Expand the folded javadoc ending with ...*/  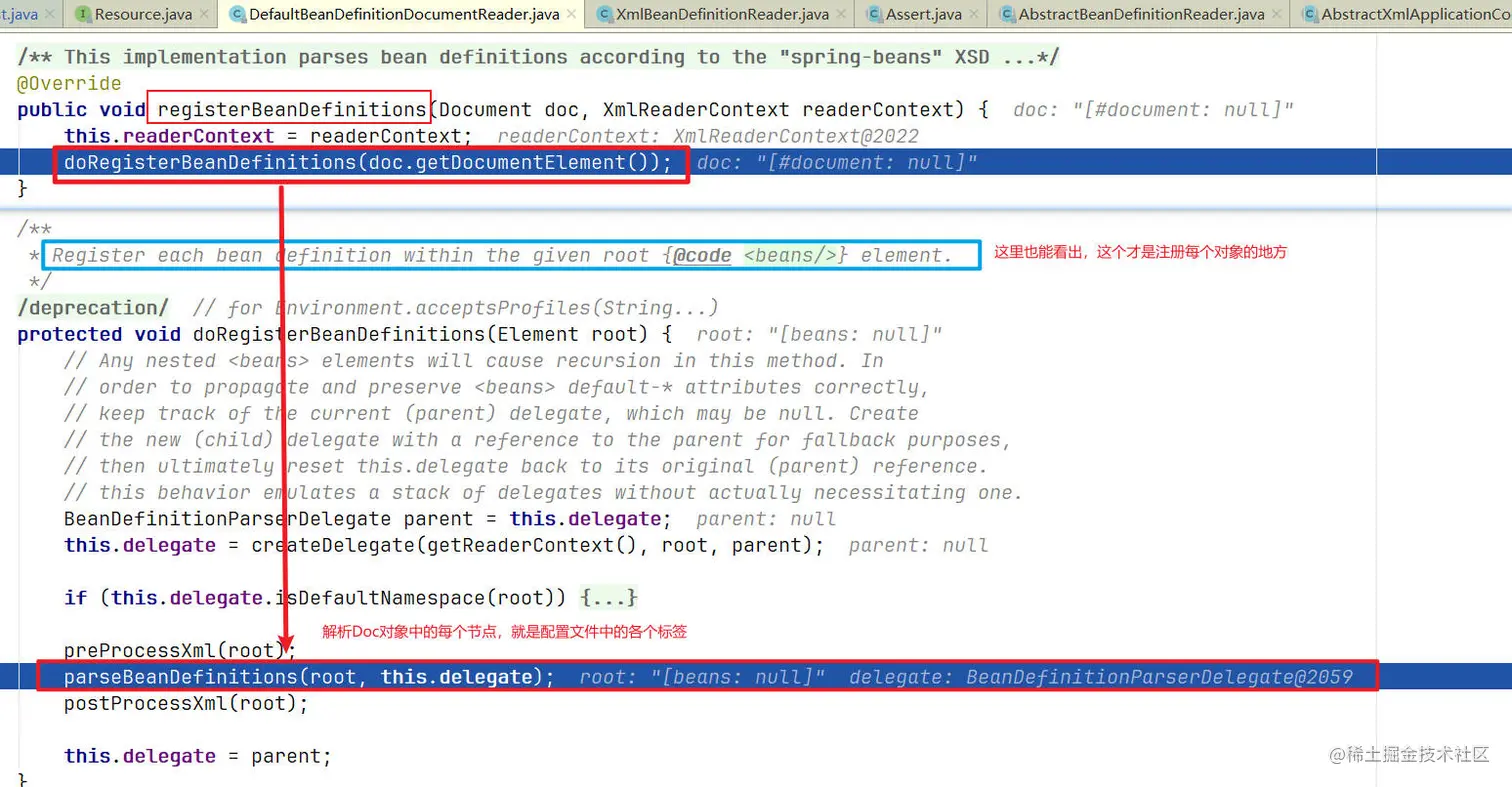537,57
